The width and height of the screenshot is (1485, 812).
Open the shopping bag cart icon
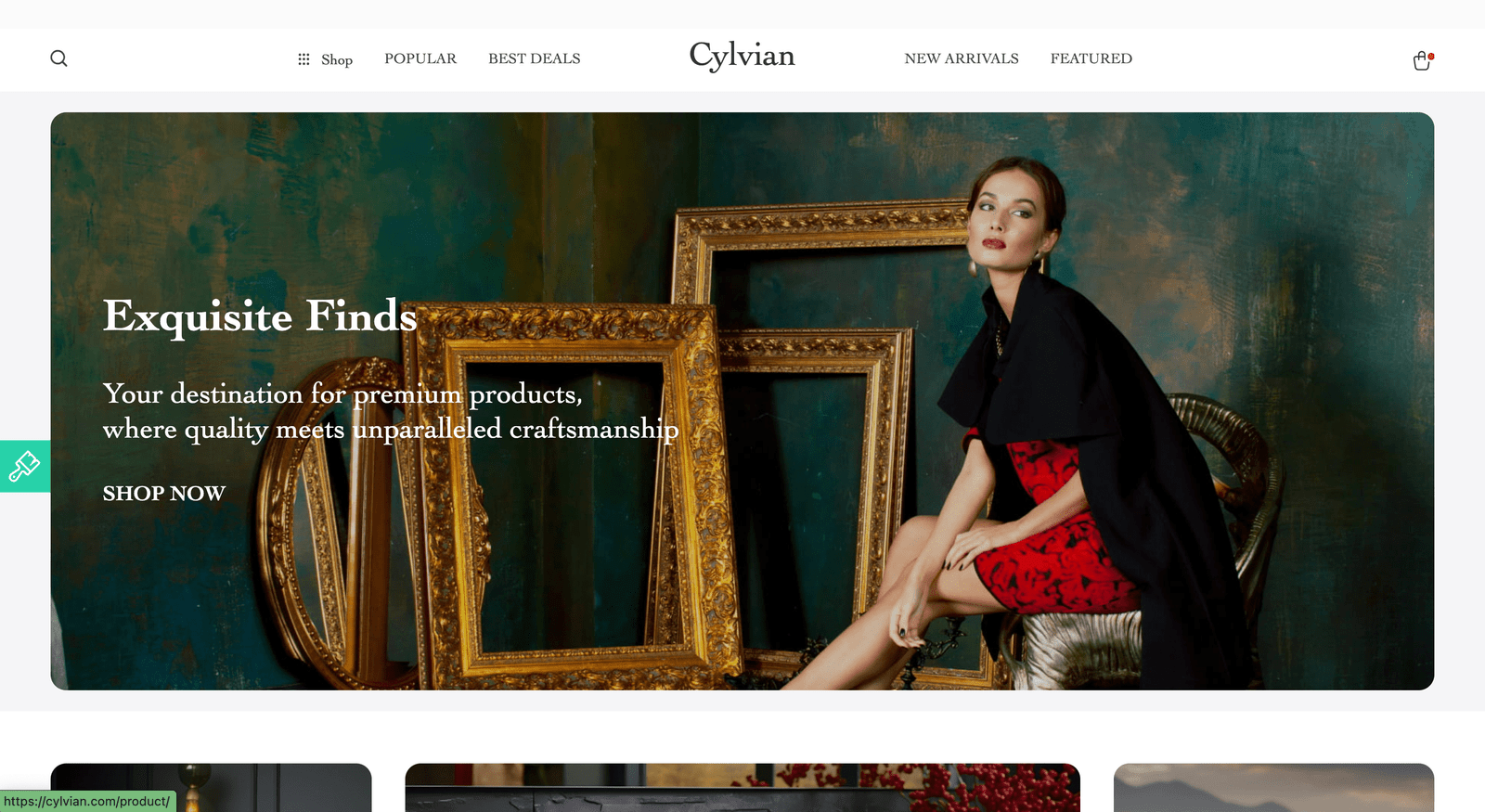pos(1421,61)
